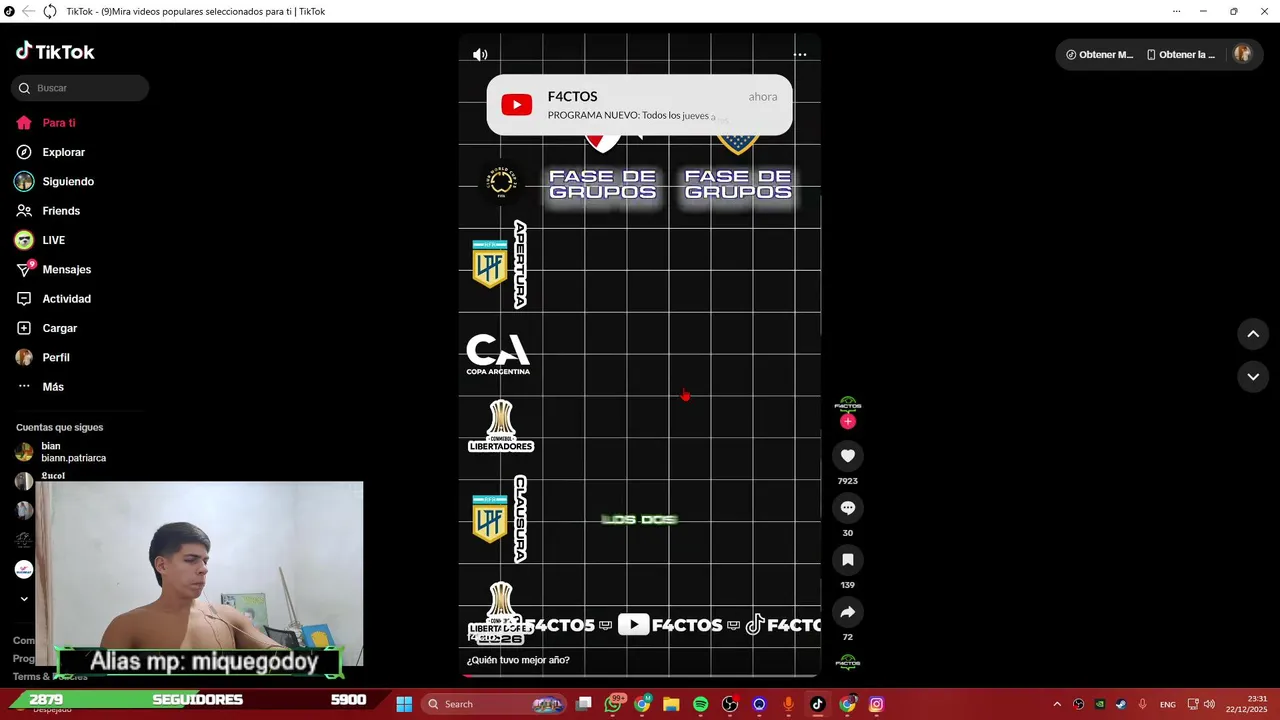
Task: Click the Buscar search field
Action: point(81,88)
